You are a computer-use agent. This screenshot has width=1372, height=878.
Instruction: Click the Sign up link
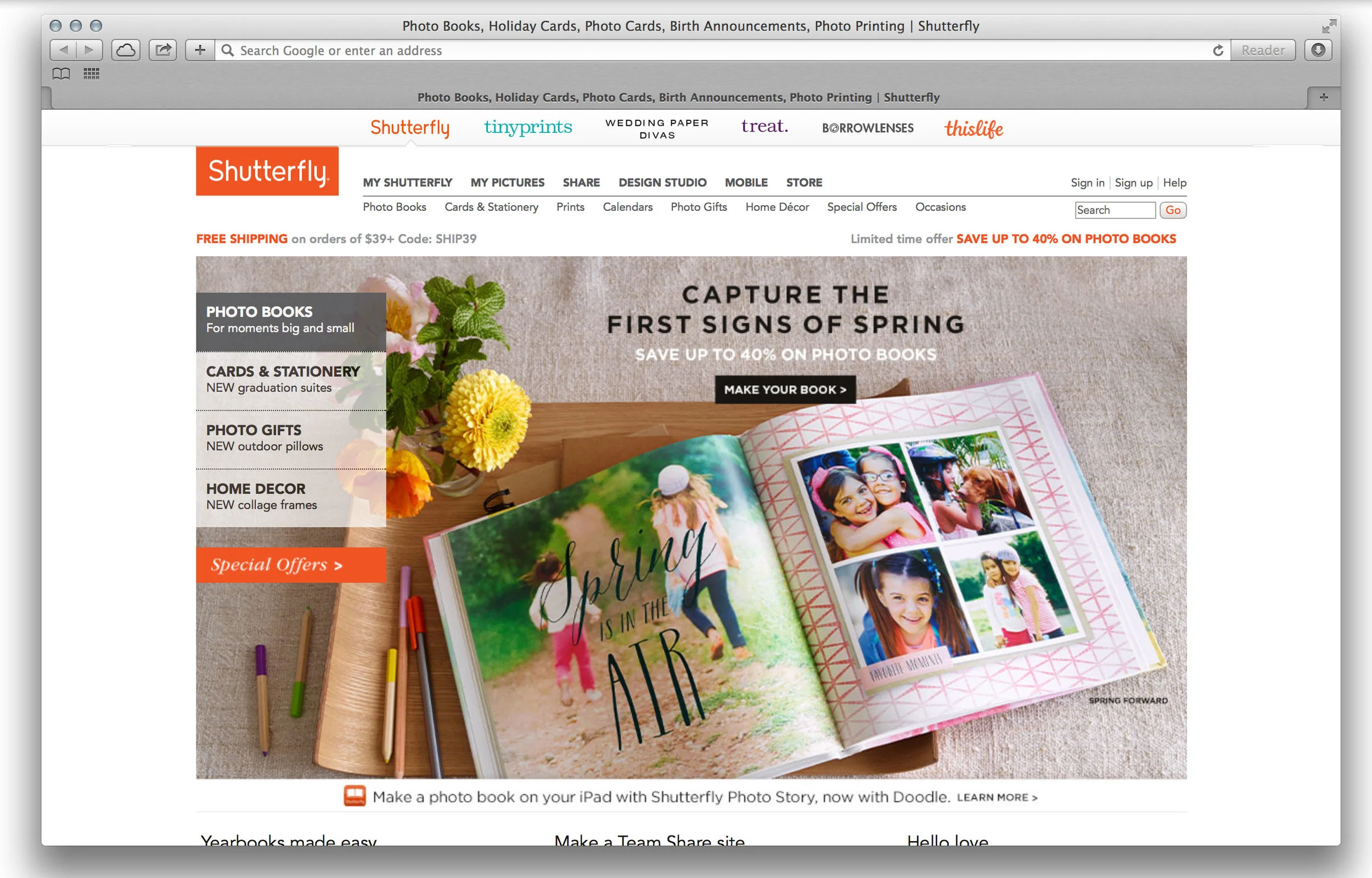click(x=1133, y=182)
